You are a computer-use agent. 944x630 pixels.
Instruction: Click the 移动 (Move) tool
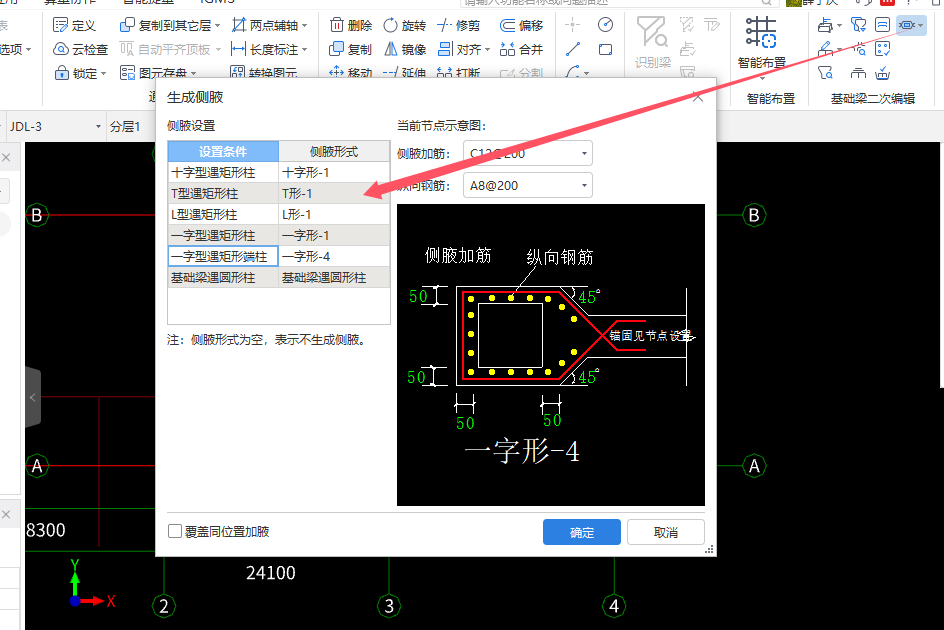coord(350,73)
